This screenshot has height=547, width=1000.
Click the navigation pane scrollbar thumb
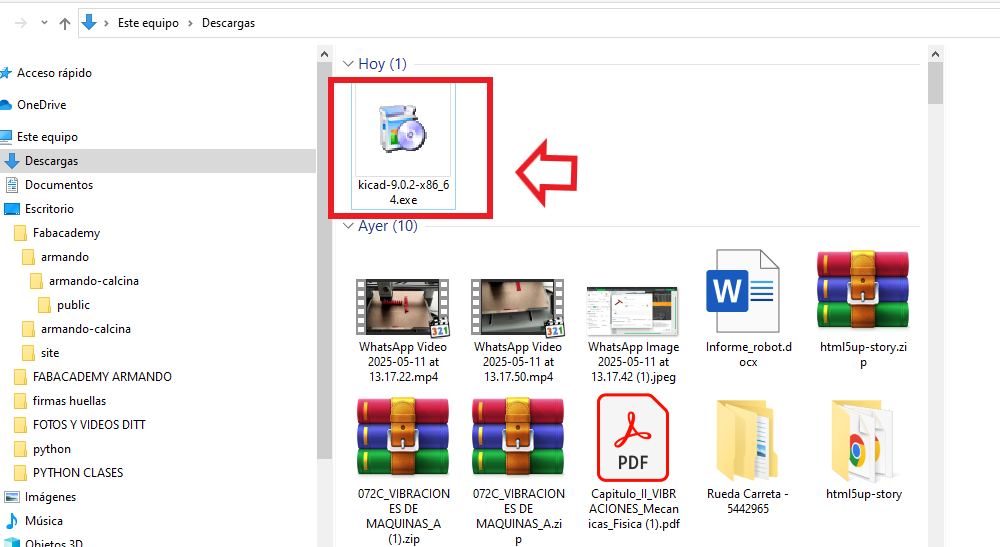[324, 260]
